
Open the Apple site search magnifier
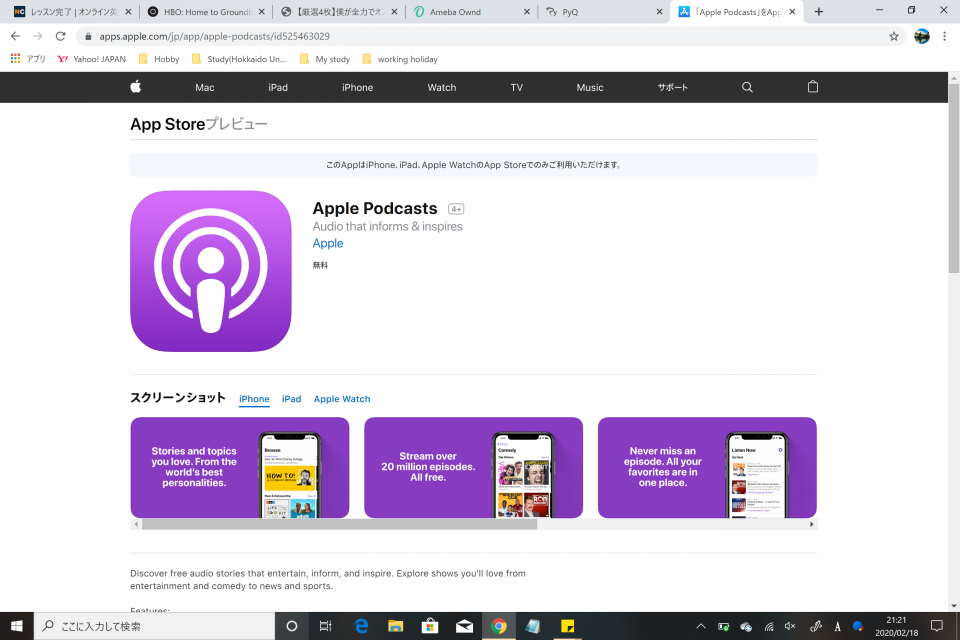point(747,88)
